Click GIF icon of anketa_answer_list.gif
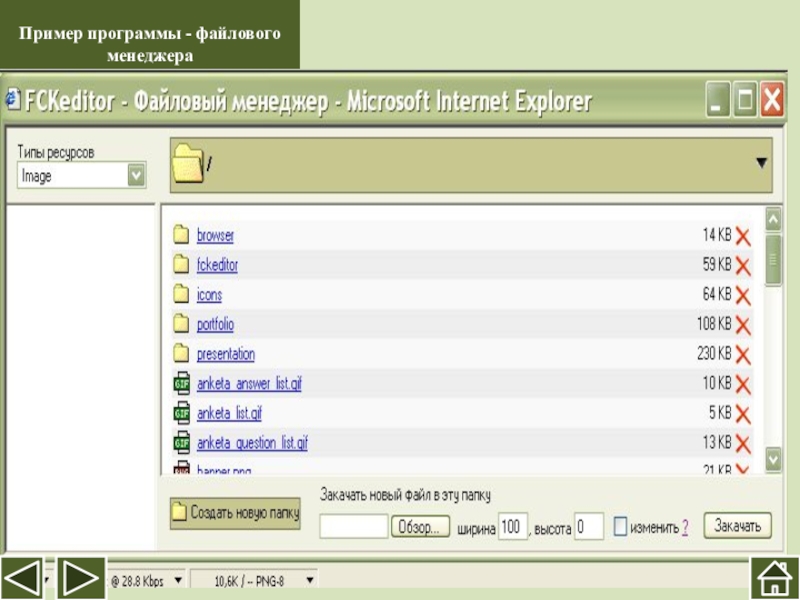 (182, 383)
